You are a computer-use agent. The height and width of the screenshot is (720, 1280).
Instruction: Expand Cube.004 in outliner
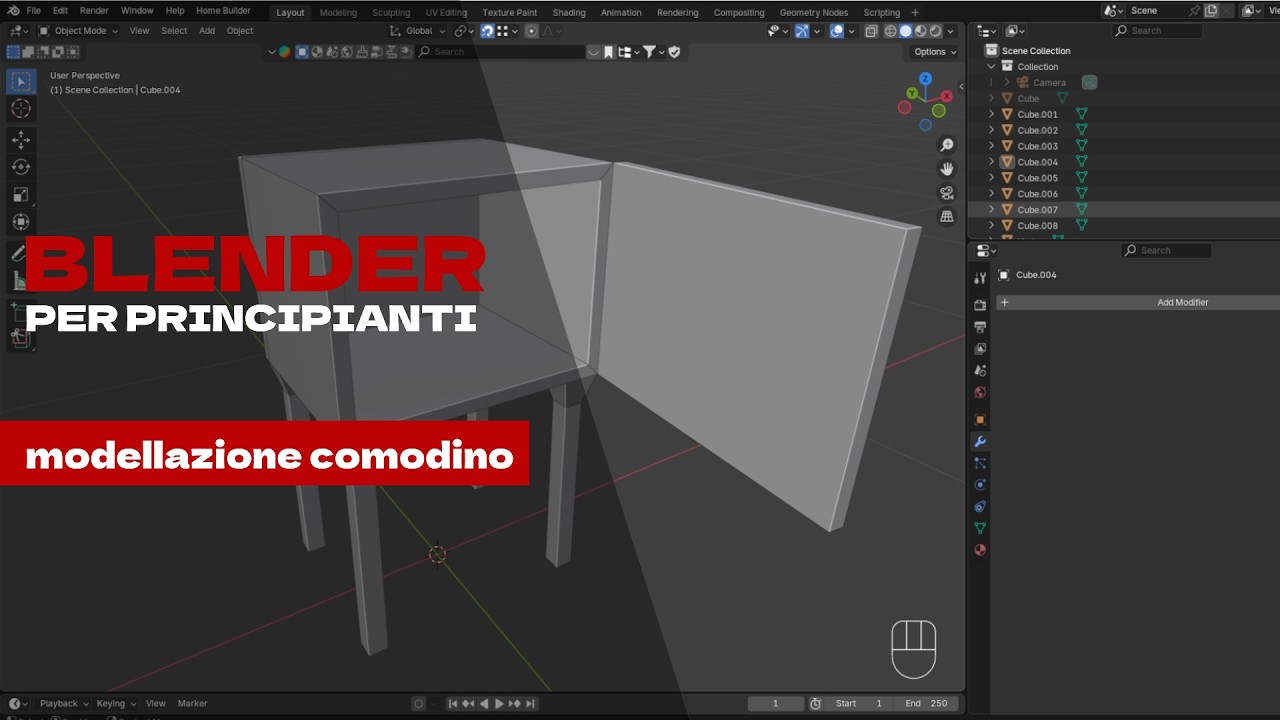click(x=992, y=162)
